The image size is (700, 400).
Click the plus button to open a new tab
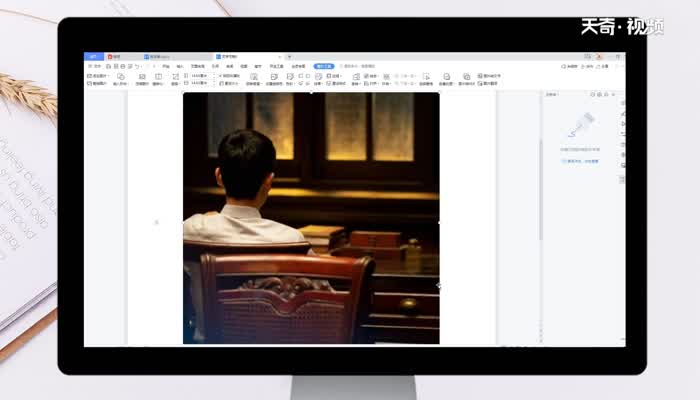point(289,57)
